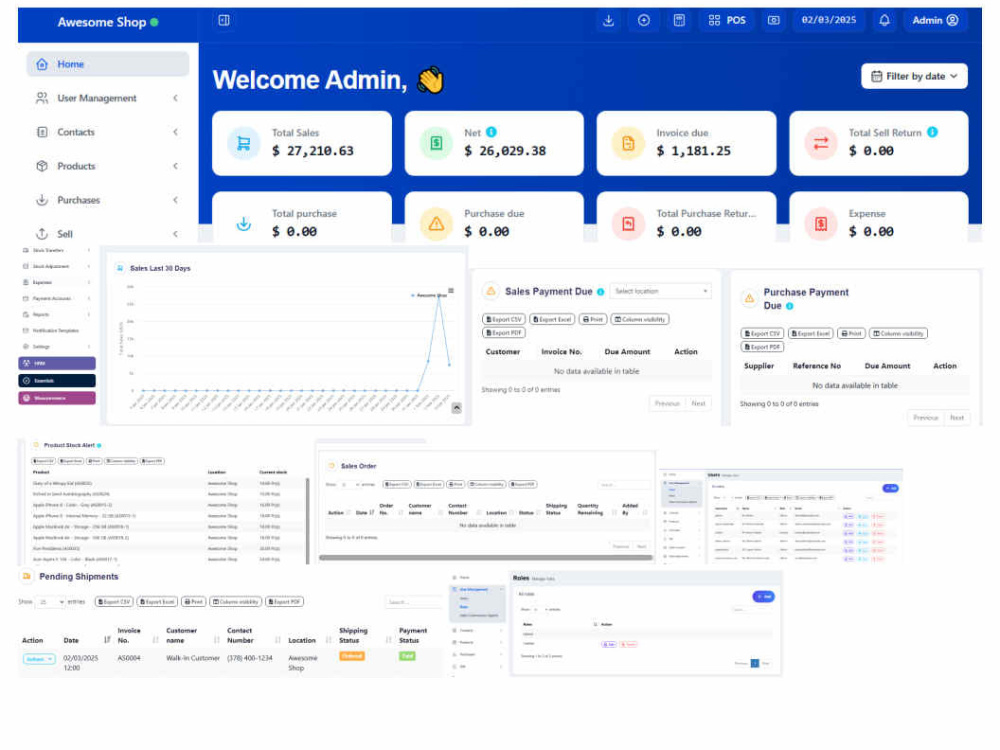Select page 1 in Roles pagination

[754, 663]
